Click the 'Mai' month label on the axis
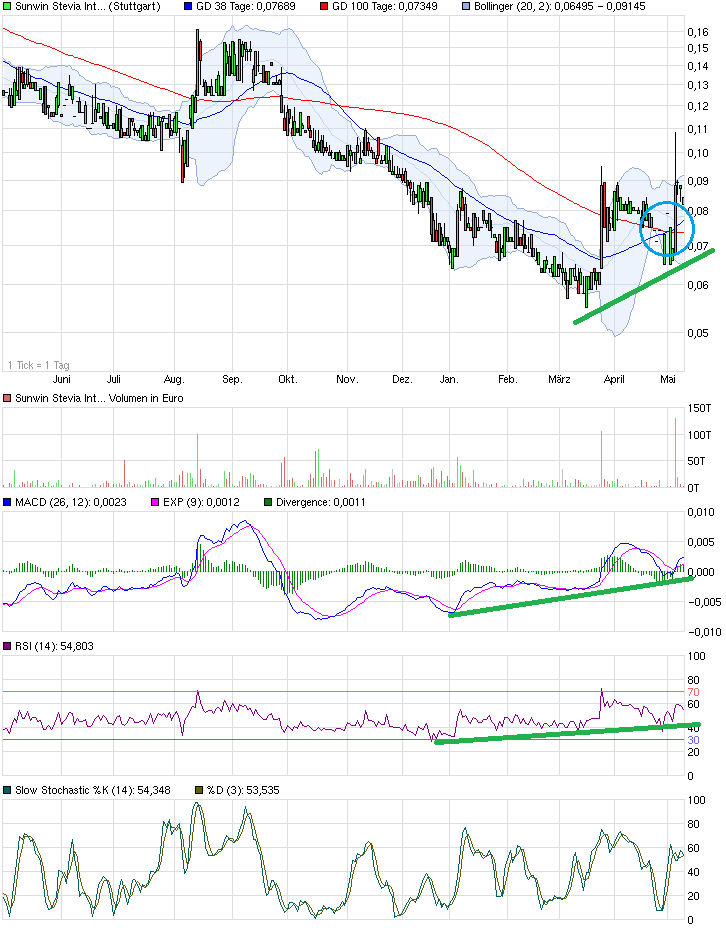 pyautogui.click(x=667, y=379)
